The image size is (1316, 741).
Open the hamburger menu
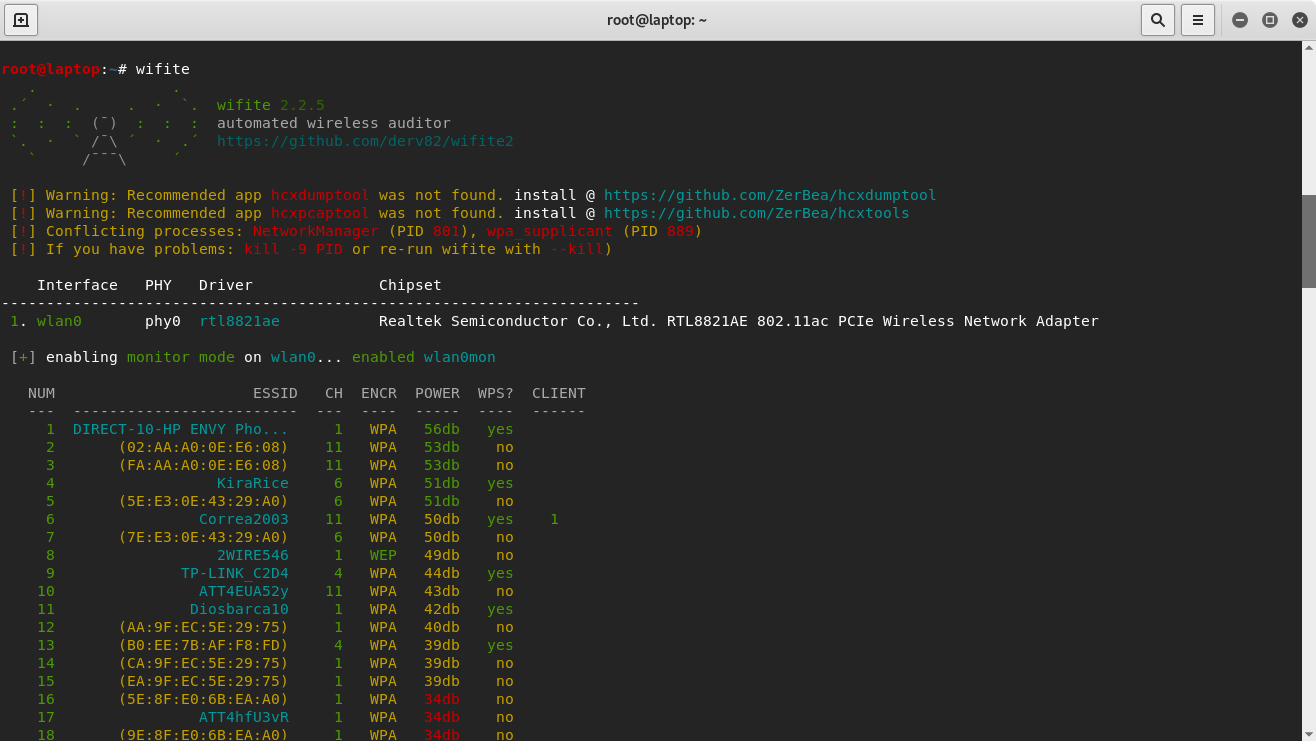[1197, 20]
